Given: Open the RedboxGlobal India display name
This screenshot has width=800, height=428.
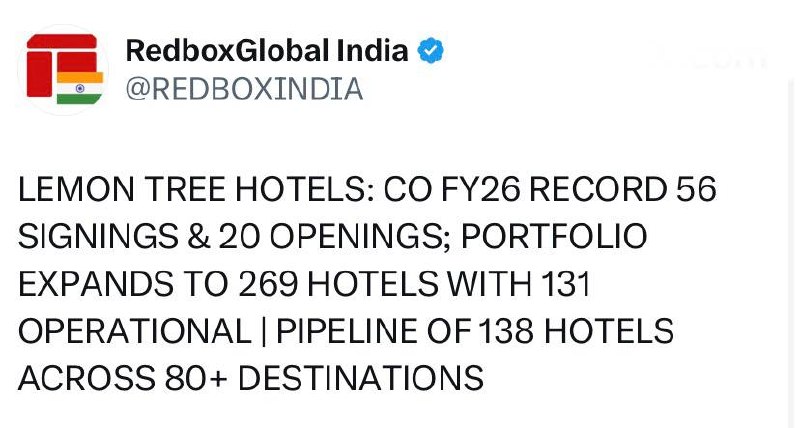Looking at the screenshot, I should 267,51.
